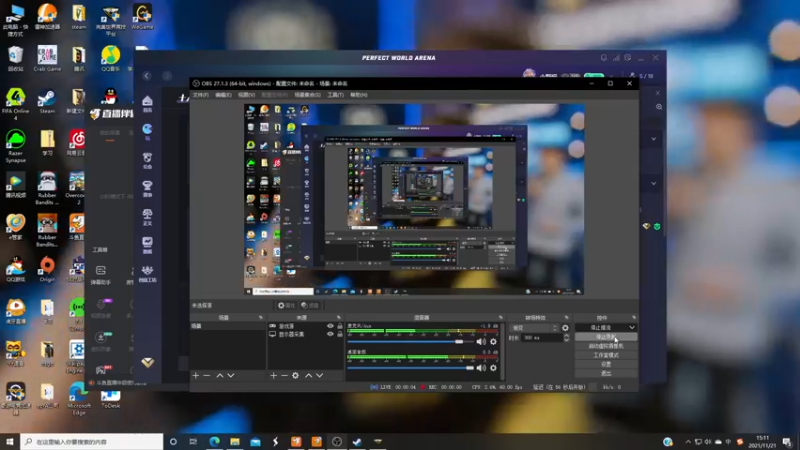800x450 pixels.
Task: Pop out the Audio Mixer dock icon
Action: 501,317
